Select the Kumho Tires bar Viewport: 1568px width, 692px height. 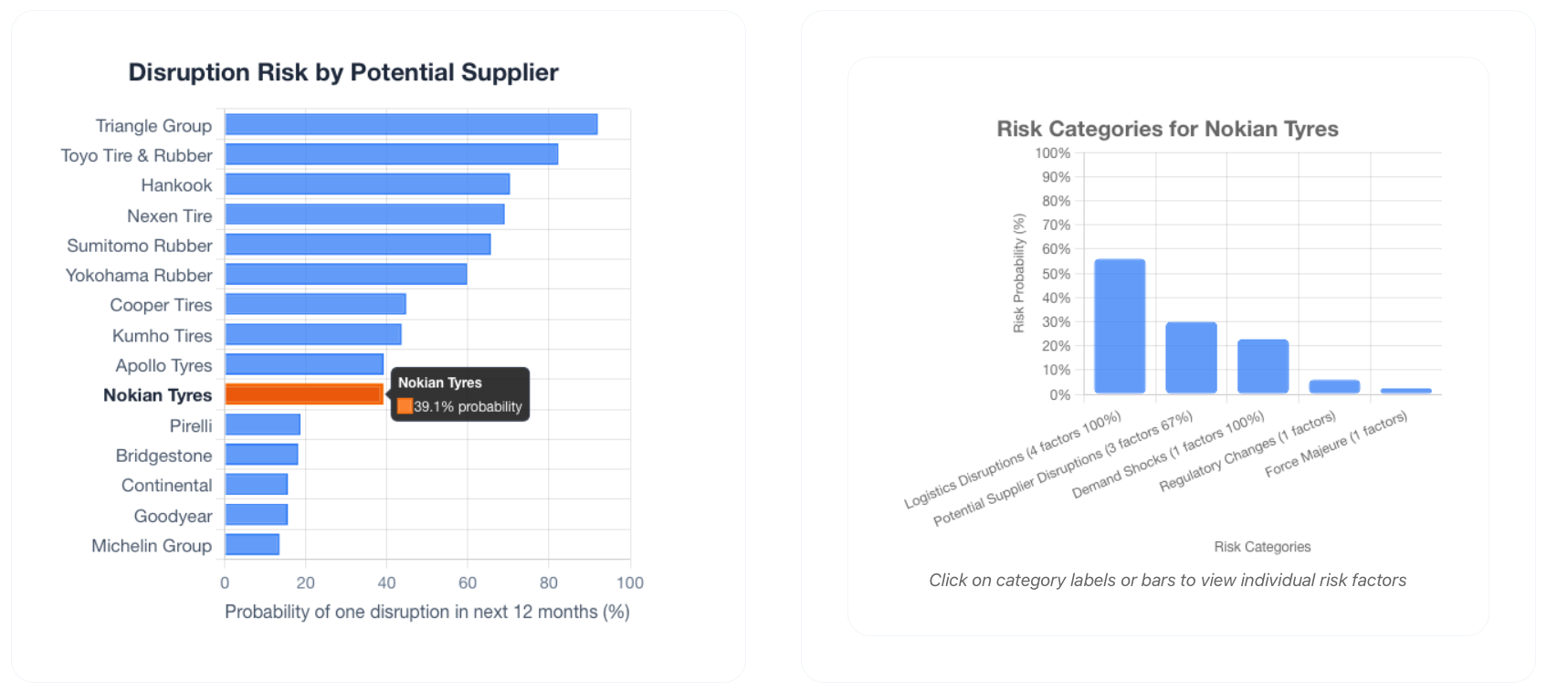click(x=312, y=334)
